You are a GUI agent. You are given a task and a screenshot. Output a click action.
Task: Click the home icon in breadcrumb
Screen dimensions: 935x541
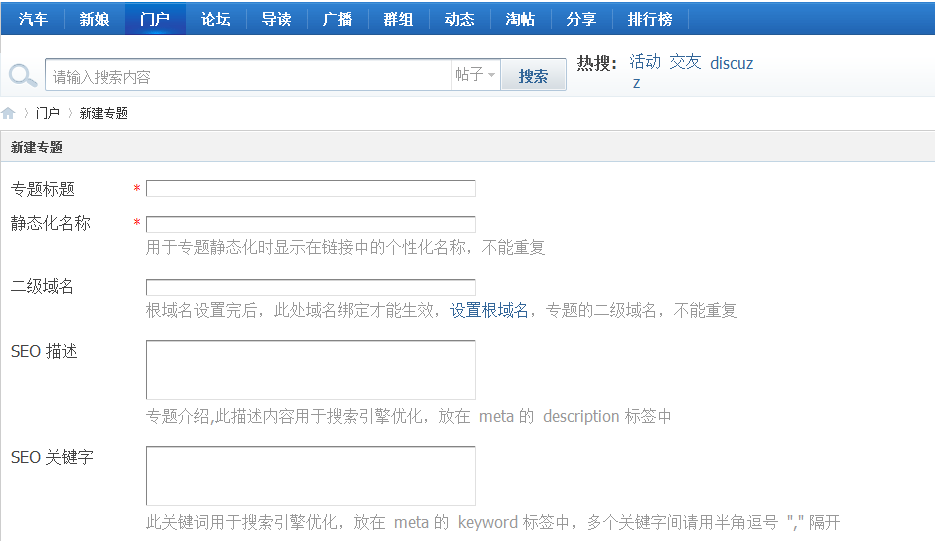(x=9, y=113)
